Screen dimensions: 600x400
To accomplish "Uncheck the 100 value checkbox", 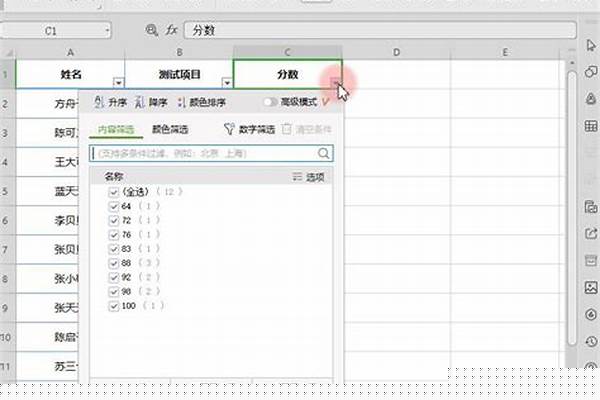I will [x=114, y=306].
